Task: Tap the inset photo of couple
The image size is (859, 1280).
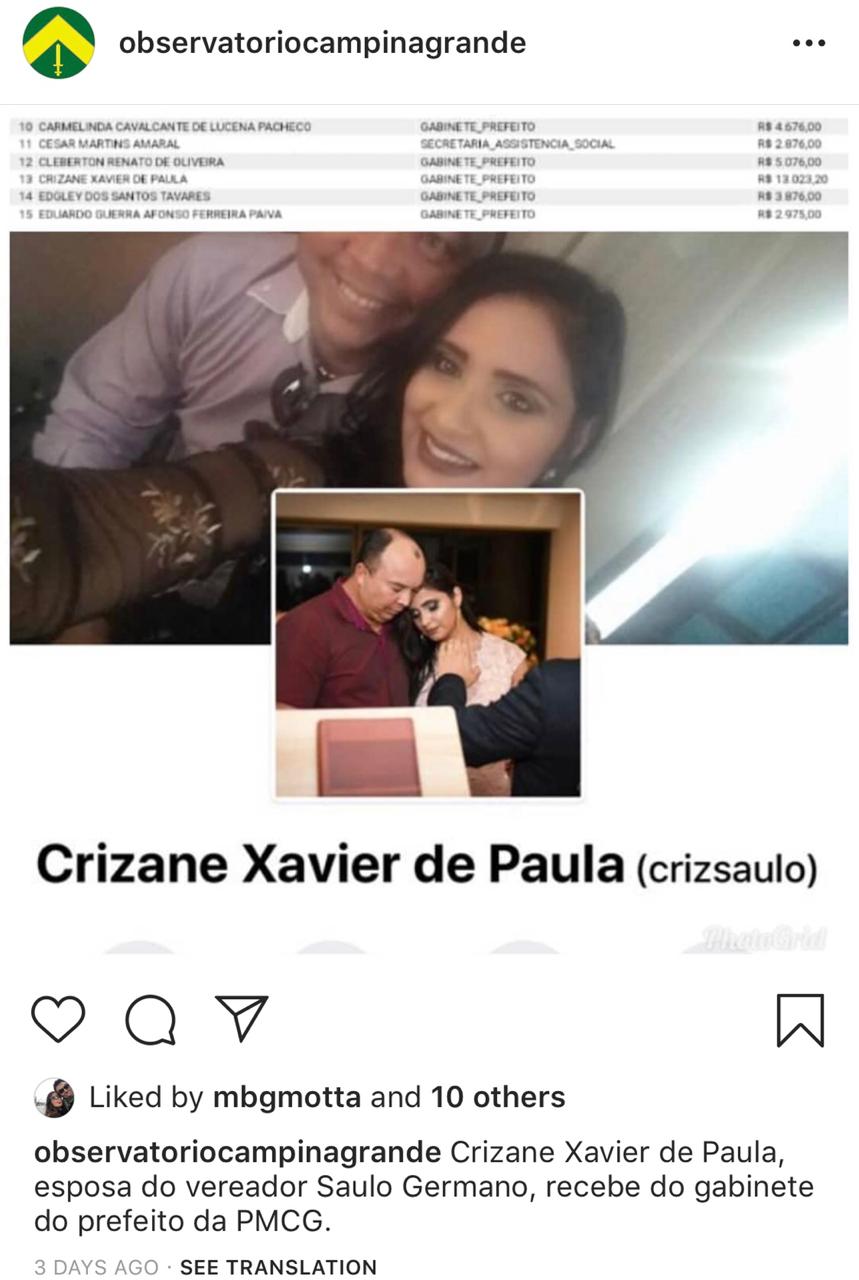Action: pos(428,644)
